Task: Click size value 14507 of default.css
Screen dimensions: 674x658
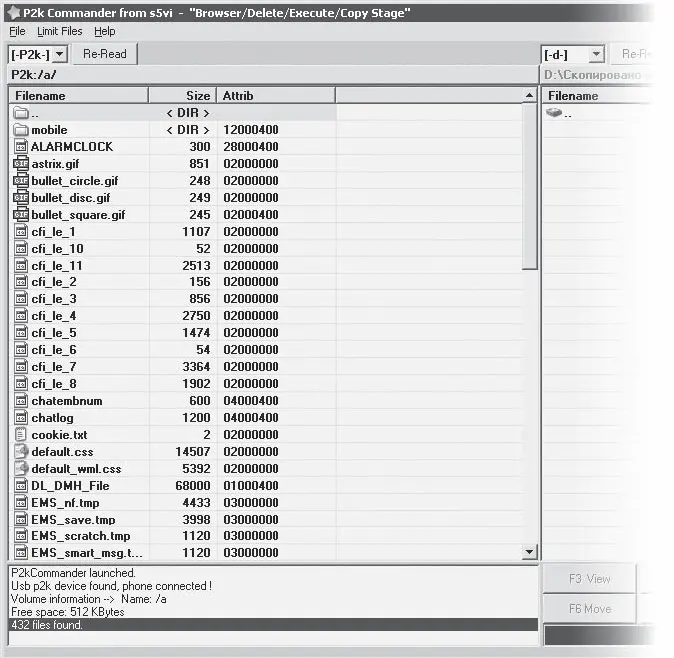Action: coord(193,452)
